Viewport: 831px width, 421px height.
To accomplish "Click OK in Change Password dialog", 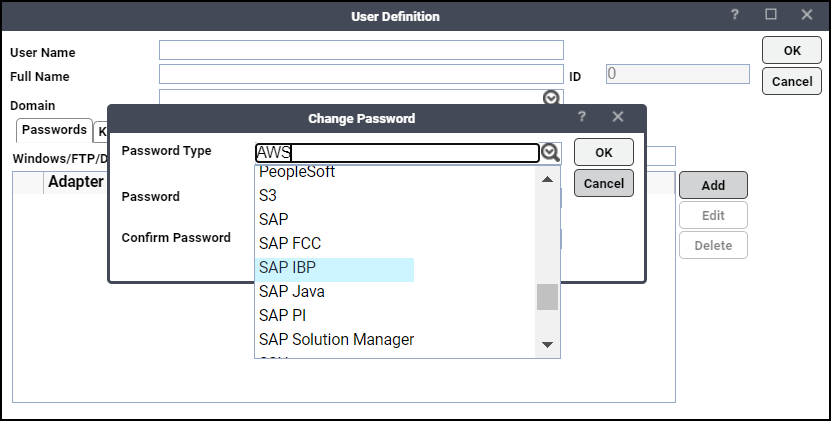I will pos(604,153).
